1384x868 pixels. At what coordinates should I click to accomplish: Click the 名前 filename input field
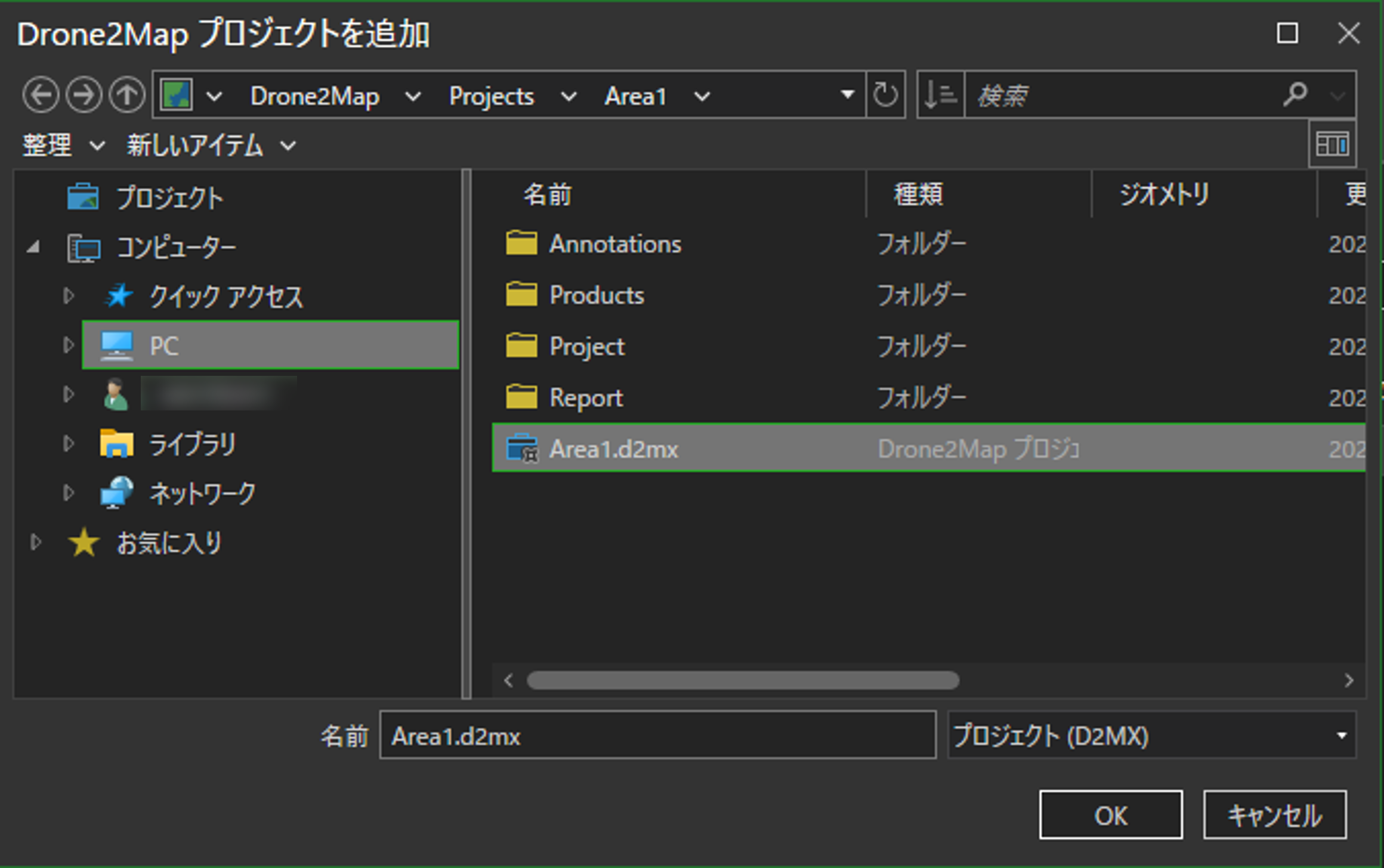coord(657,736)
